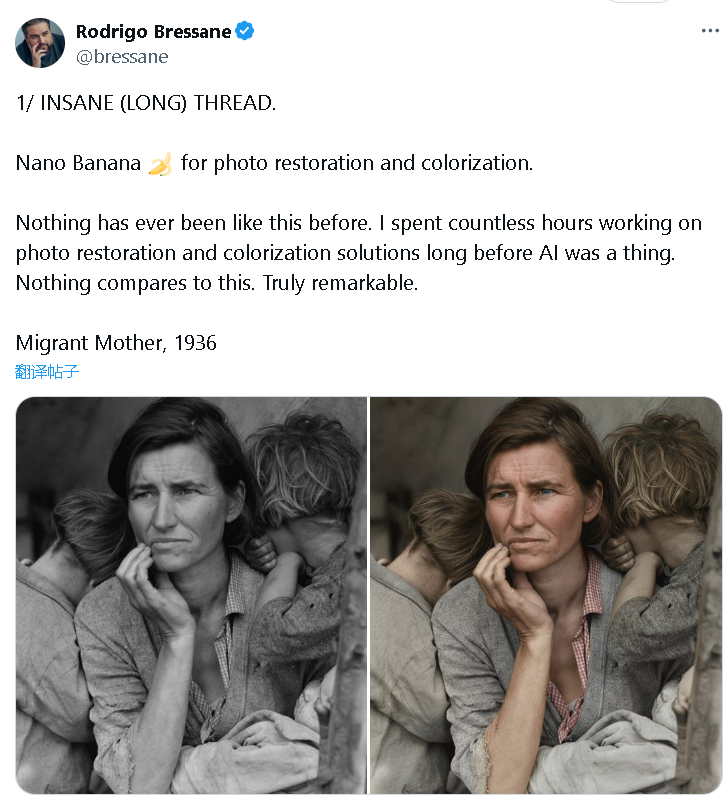This screenshot has width=726, height=800.
Task: Translate the post via 翻译帖子 link
Action: point(47,371)
